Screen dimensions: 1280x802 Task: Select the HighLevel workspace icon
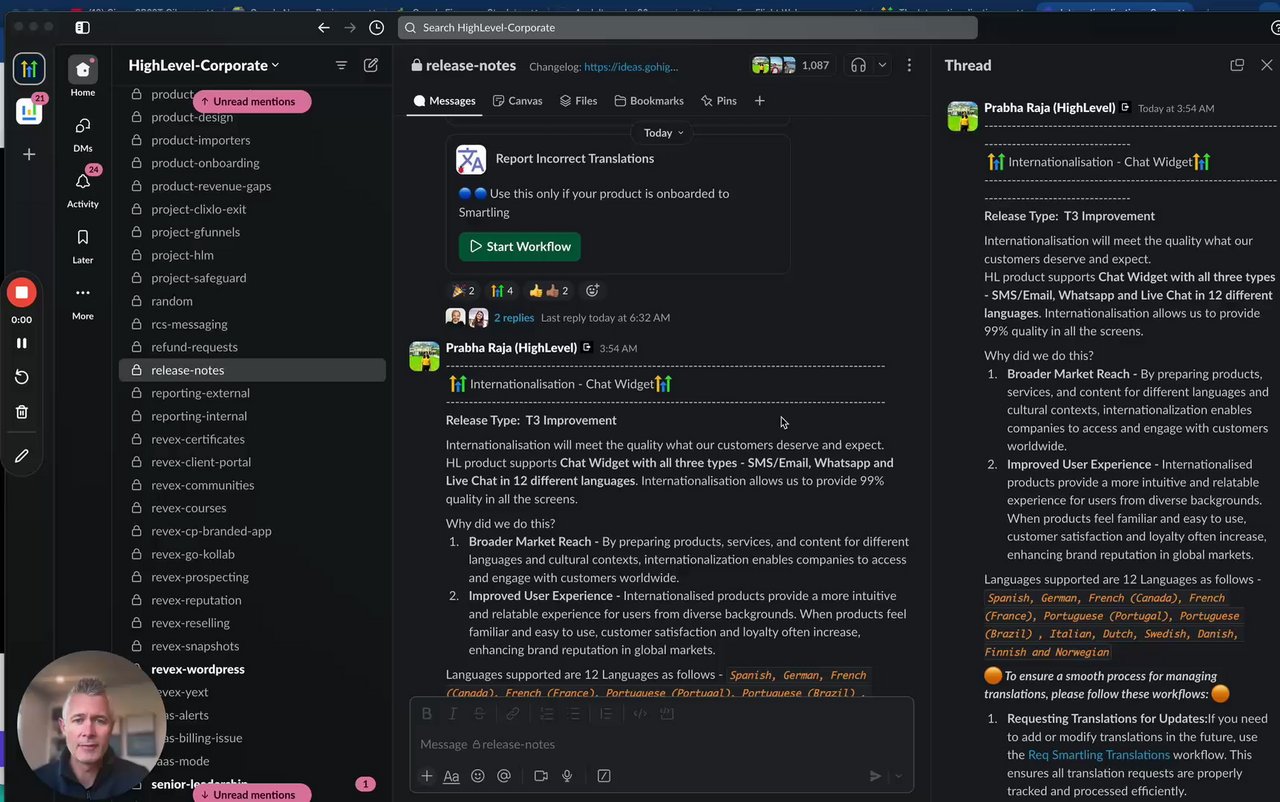pos(29,69)
